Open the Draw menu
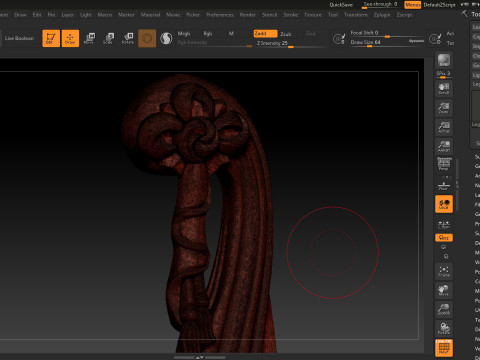Image resolution: width=480 pixels, height=360 pixels. (20, 15)
